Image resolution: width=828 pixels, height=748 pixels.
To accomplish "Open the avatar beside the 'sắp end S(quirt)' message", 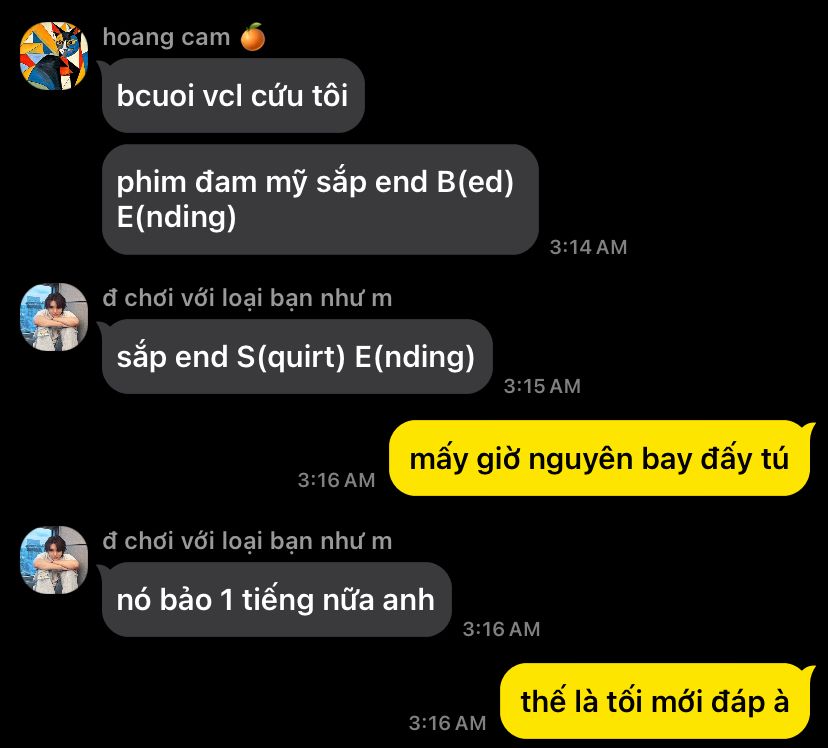I will [x=54, y=317].
